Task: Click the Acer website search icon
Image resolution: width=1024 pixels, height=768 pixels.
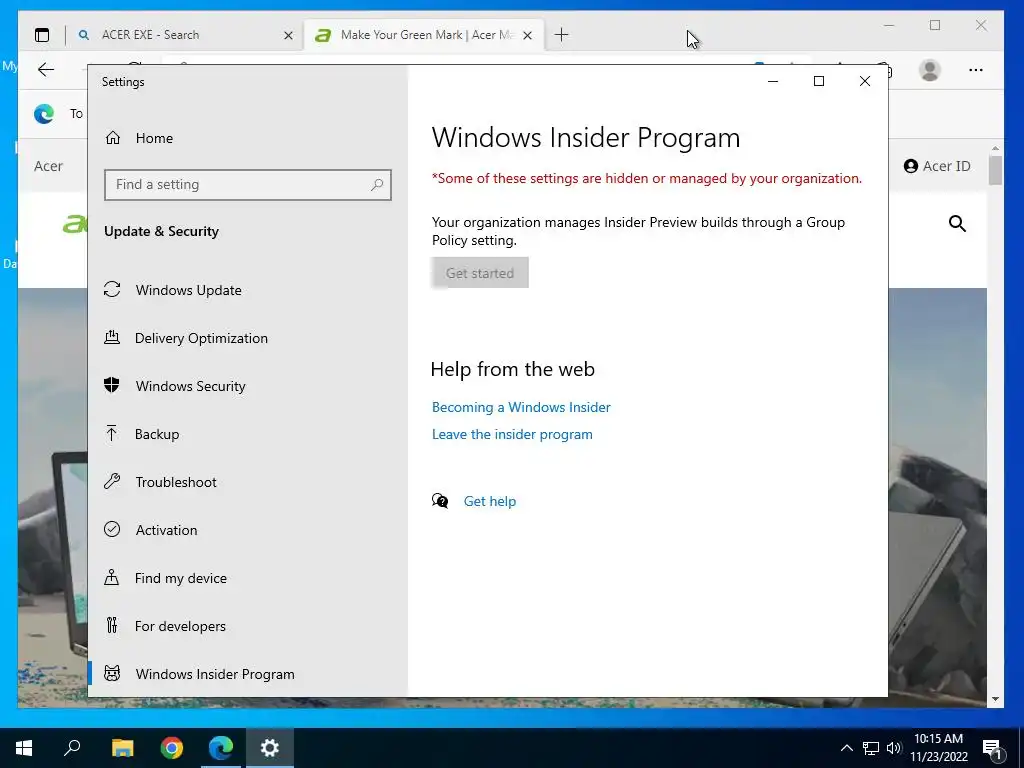Action: (x=957, y=224)
